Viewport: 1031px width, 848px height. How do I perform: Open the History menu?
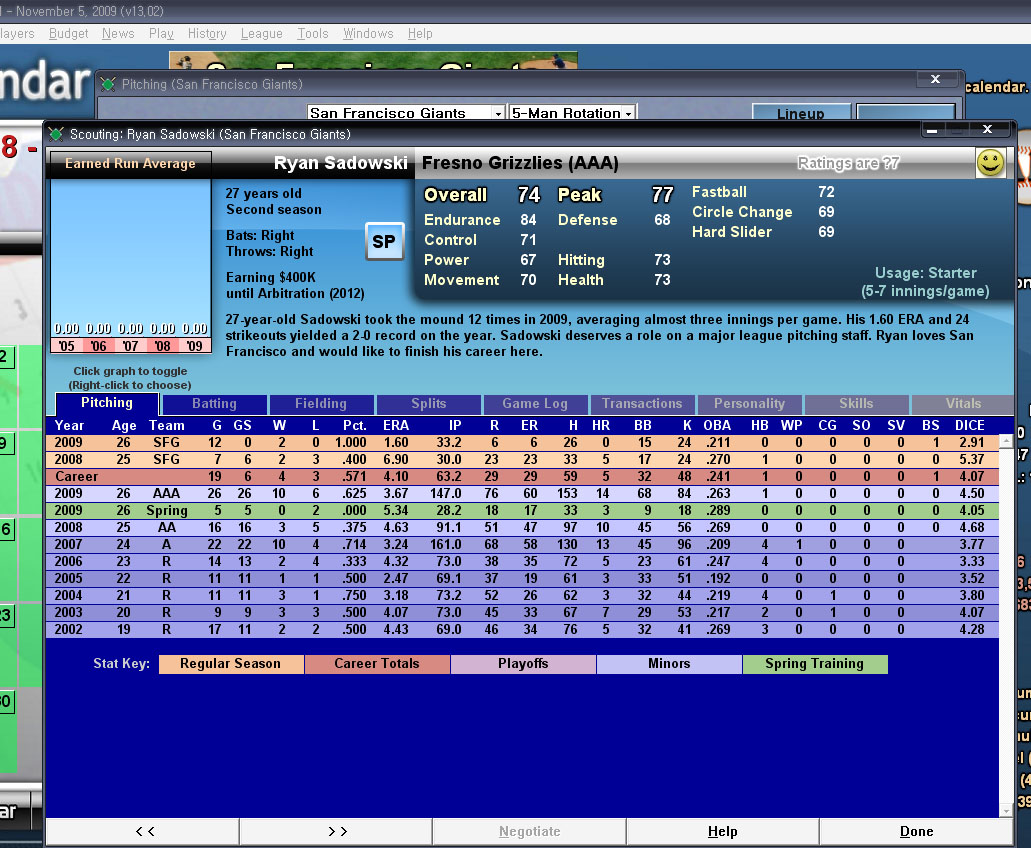(x=207, y=34)
